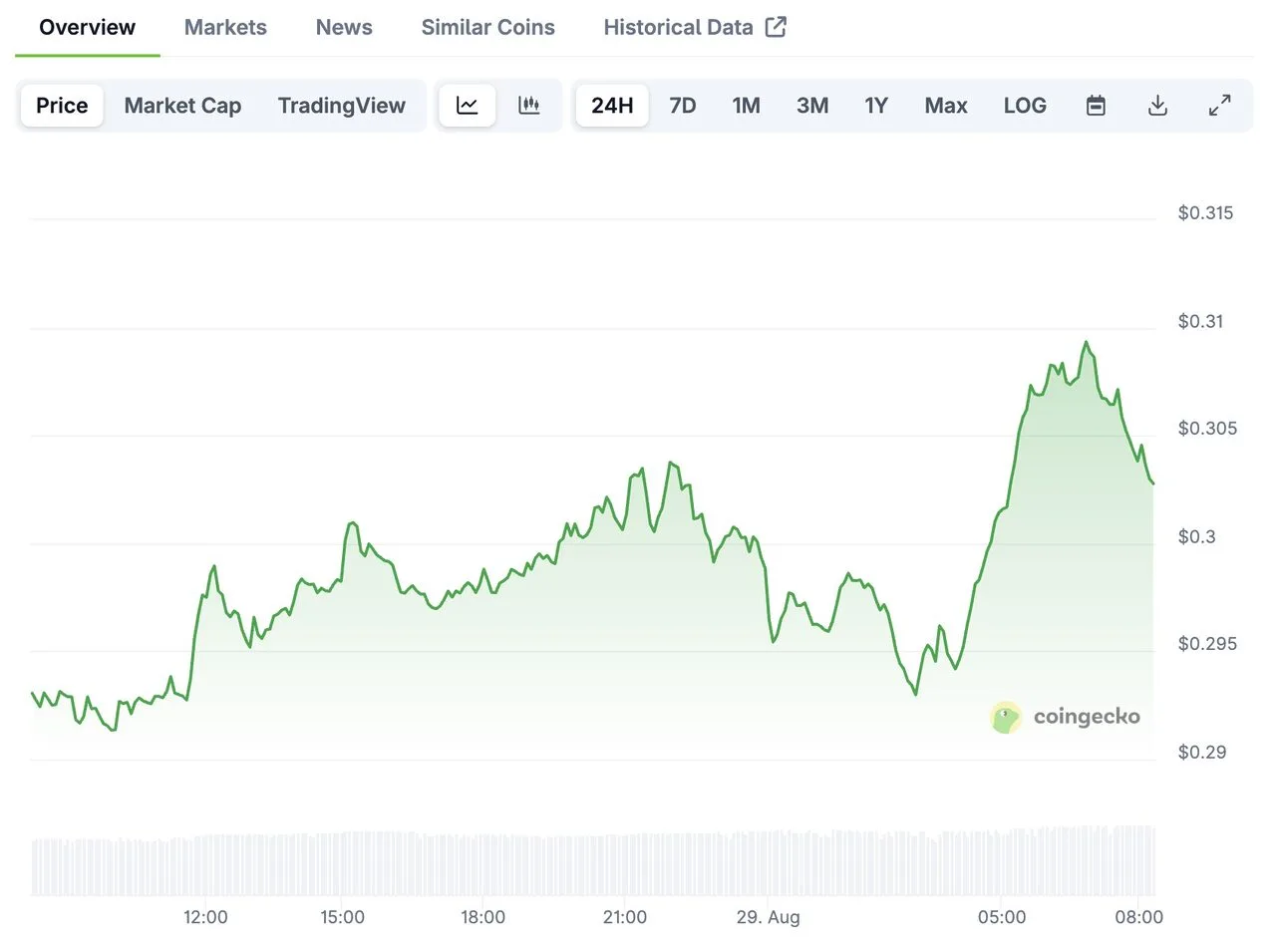This screenshot has width=1276, height=952.
Task: Select the Overview tab
Action: point(87,27)
